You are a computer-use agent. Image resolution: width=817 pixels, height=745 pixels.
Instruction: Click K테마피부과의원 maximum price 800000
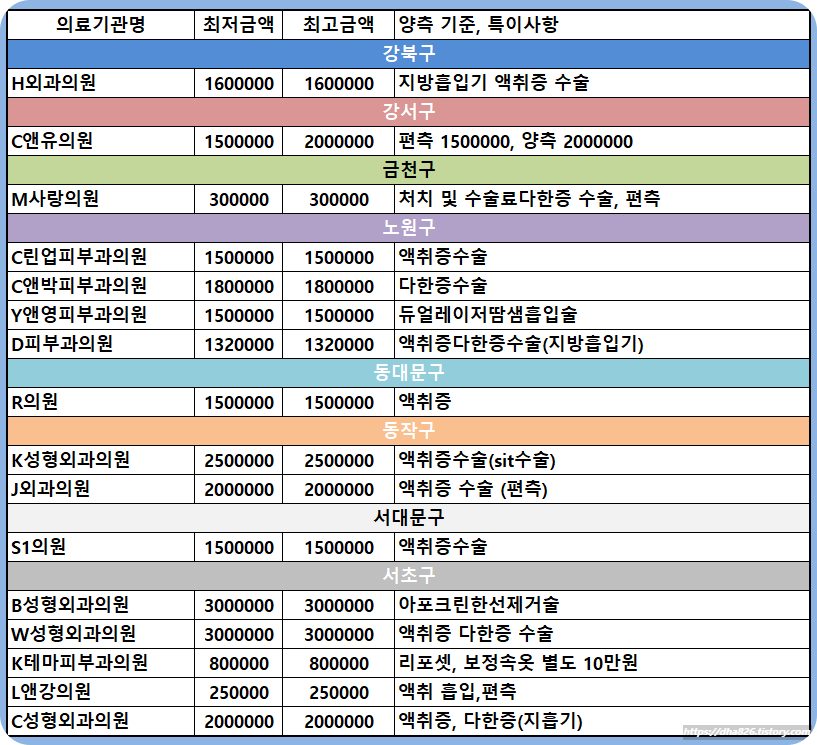click(x=339, y=664)
